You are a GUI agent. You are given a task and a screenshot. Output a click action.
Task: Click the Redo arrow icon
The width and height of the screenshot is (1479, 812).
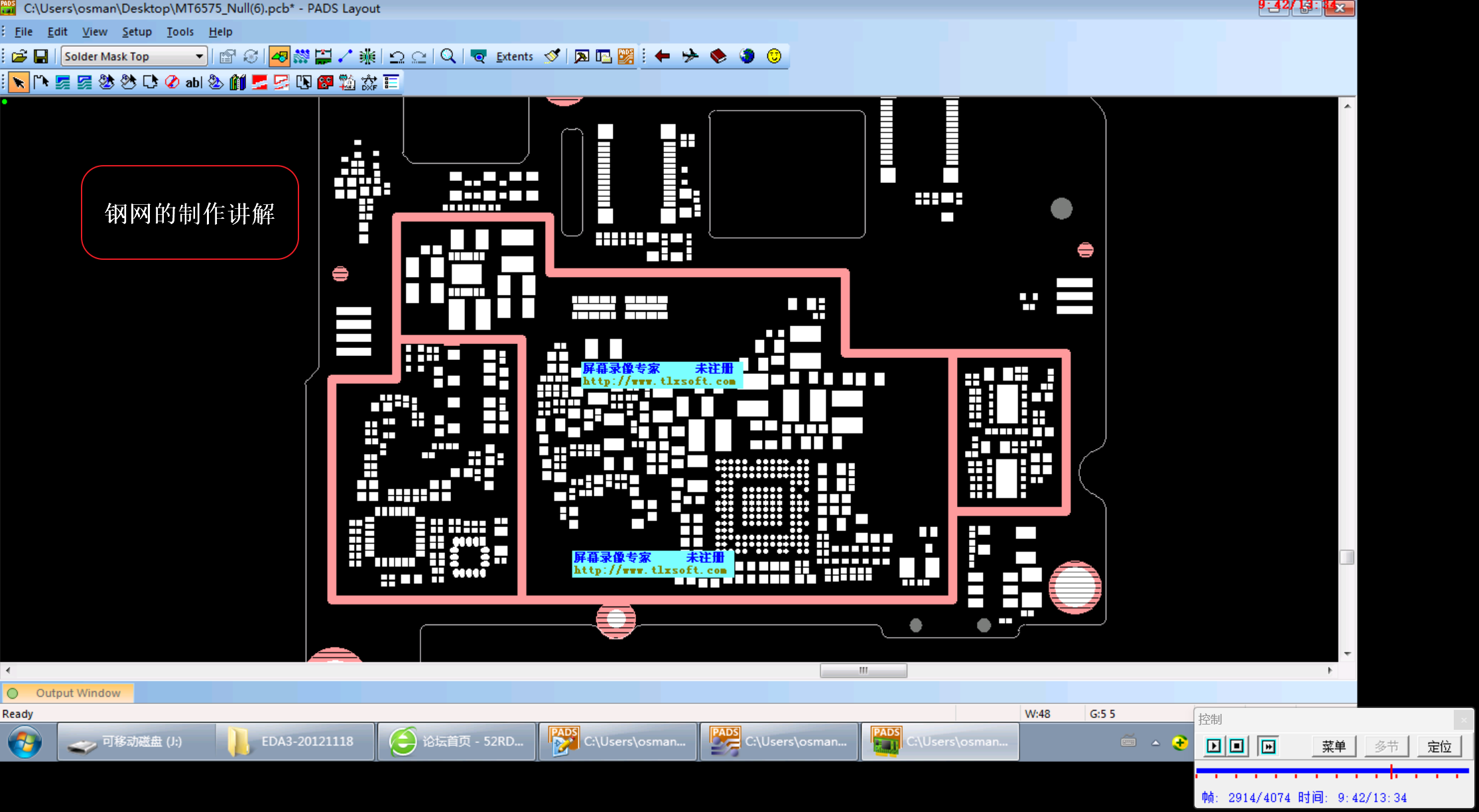[418, 56]
